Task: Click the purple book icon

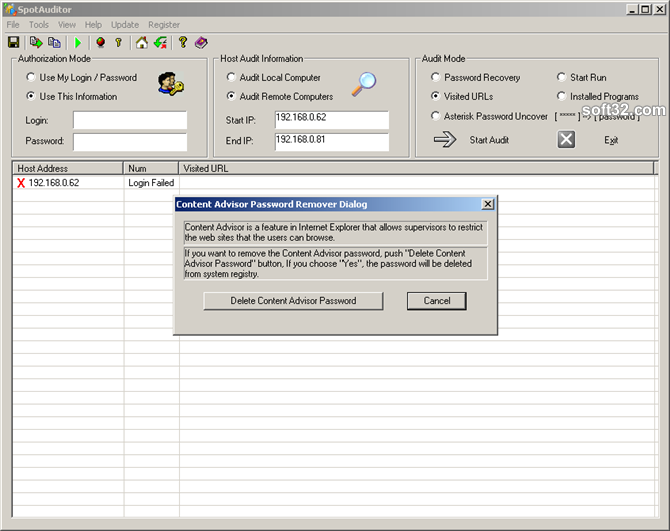Action: 201,42
